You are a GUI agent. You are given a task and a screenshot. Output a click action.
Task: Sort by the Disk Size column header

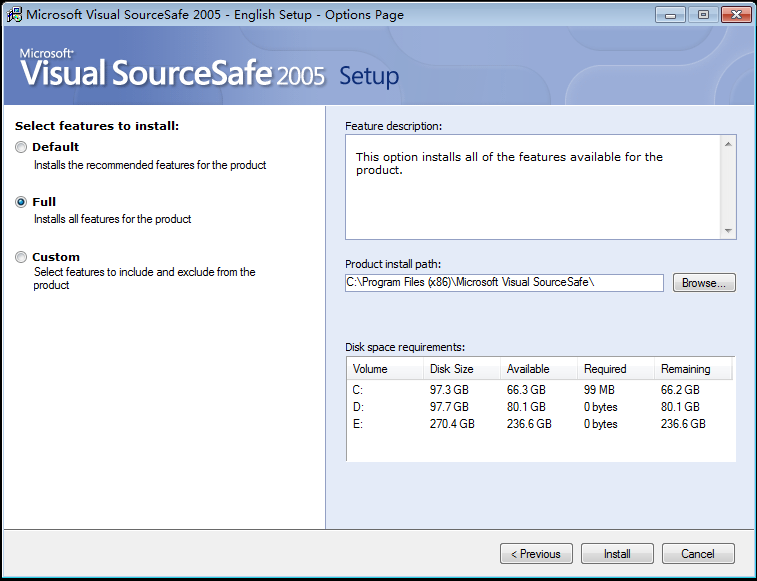pos(461,369)
